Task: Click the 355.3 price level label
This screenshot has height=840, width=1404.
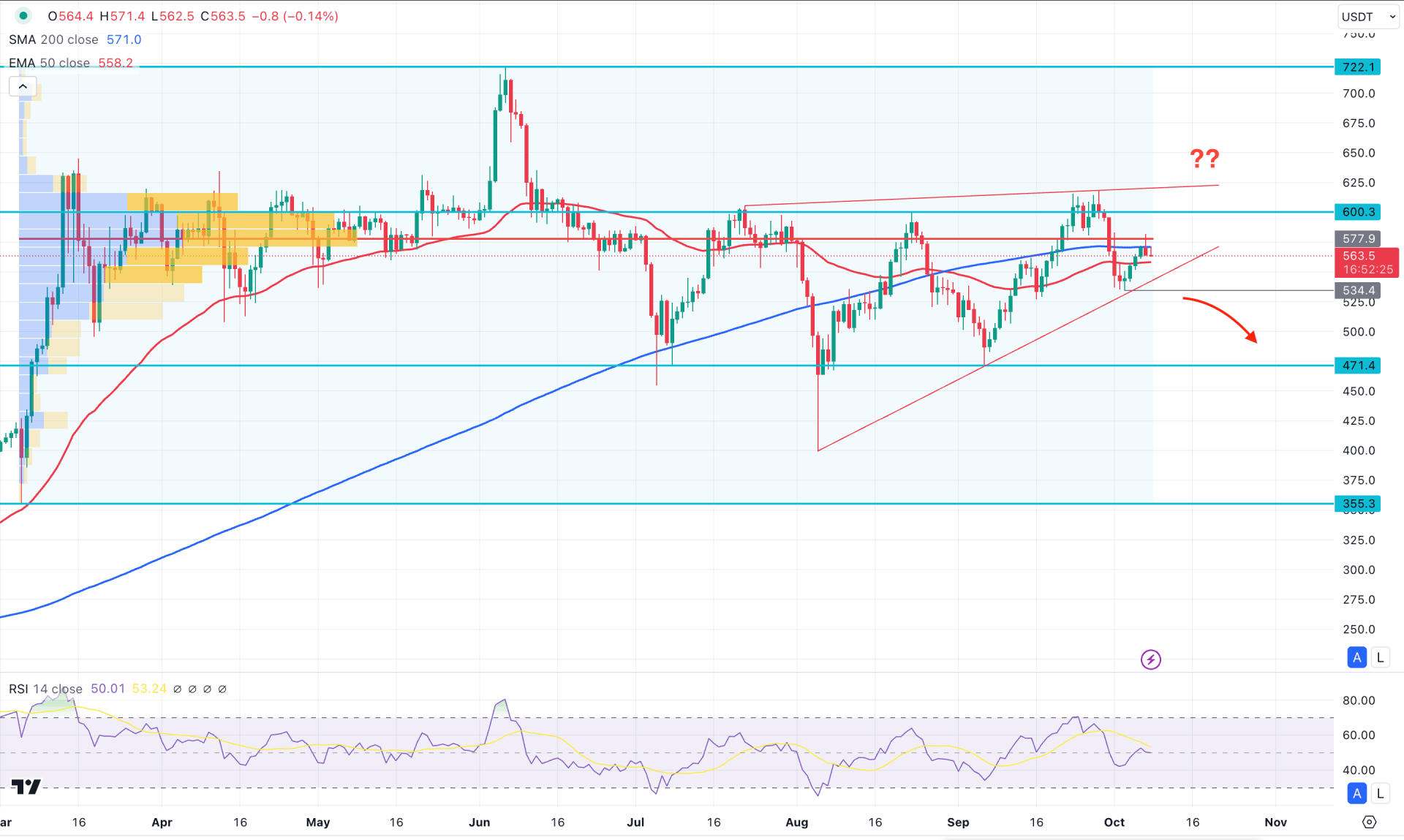Action: click(x=1358, y=504)
